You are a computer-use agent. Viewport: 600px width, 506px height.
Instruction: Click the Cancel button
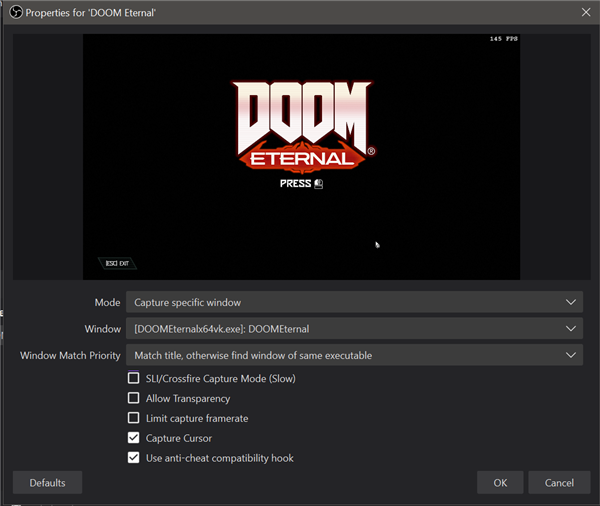[x=559, y=483]
